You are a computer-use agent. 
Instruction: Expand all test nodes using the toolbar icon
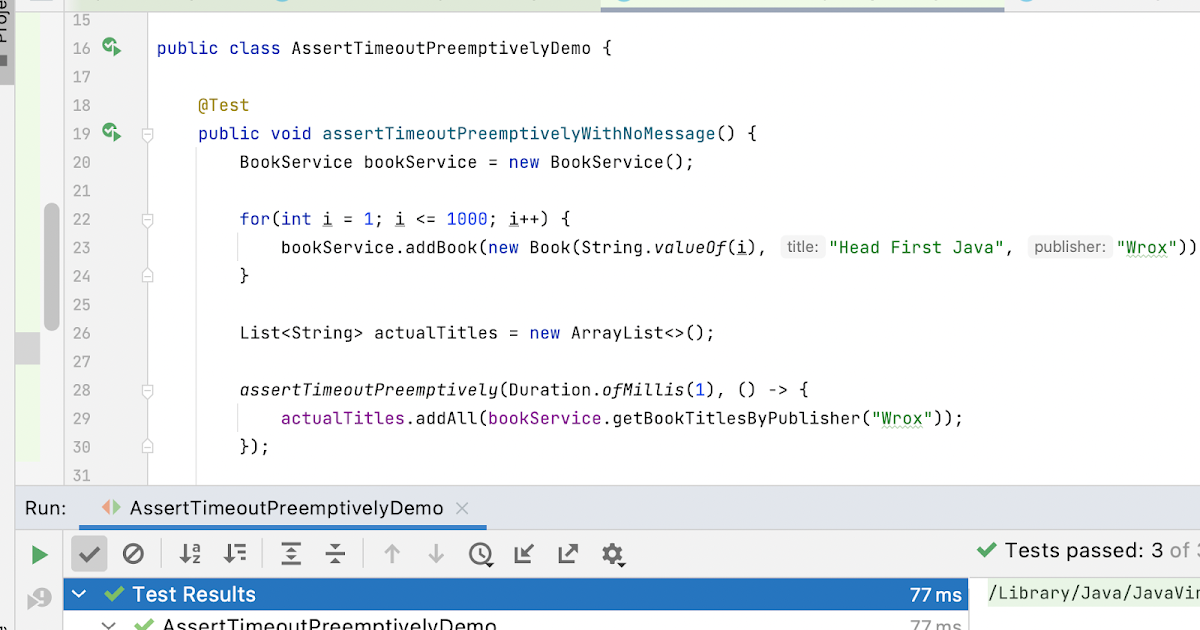(x=290, y=553)
